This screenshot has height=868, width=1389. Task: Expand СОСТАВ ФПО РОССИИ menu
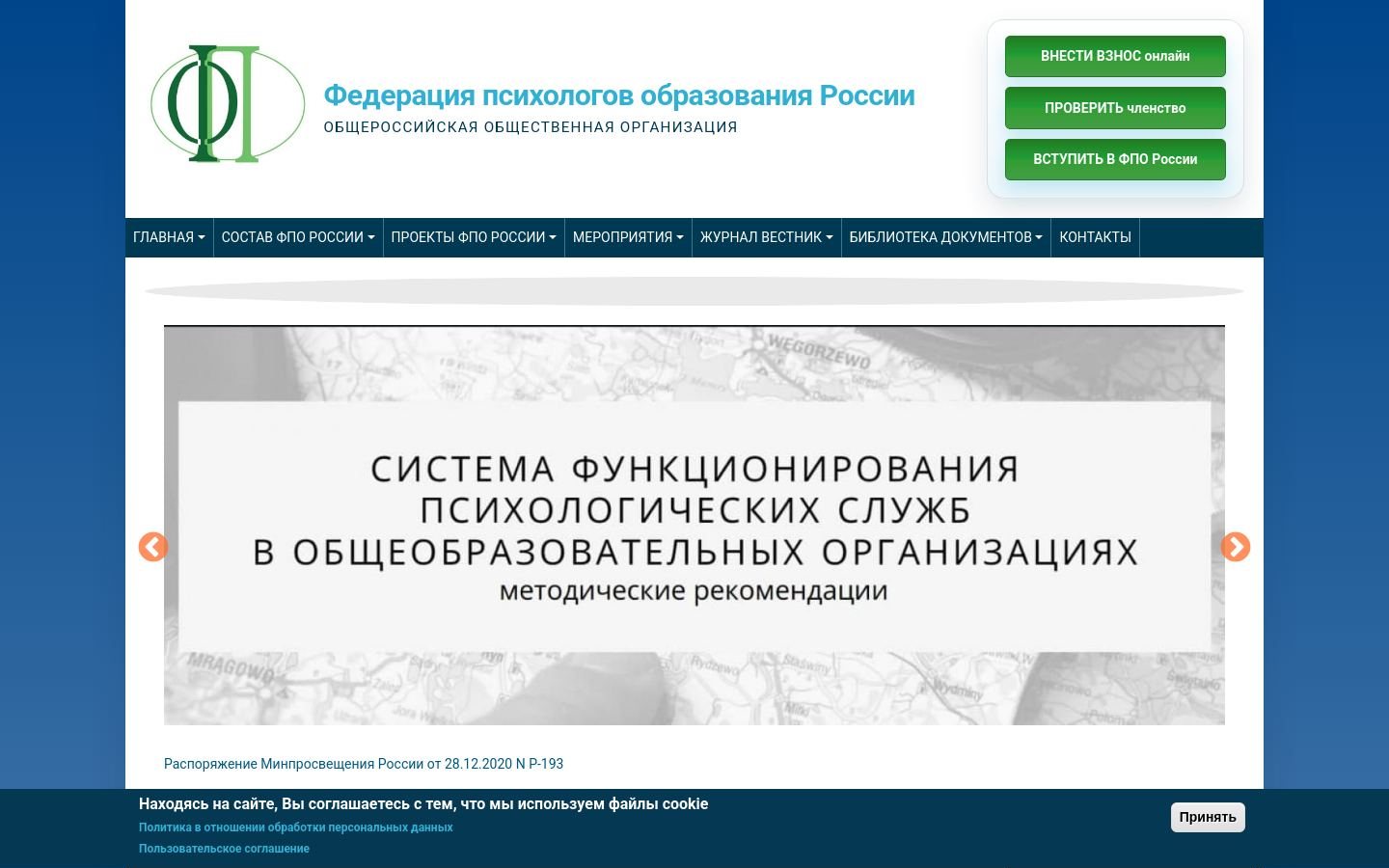[298, 237]
